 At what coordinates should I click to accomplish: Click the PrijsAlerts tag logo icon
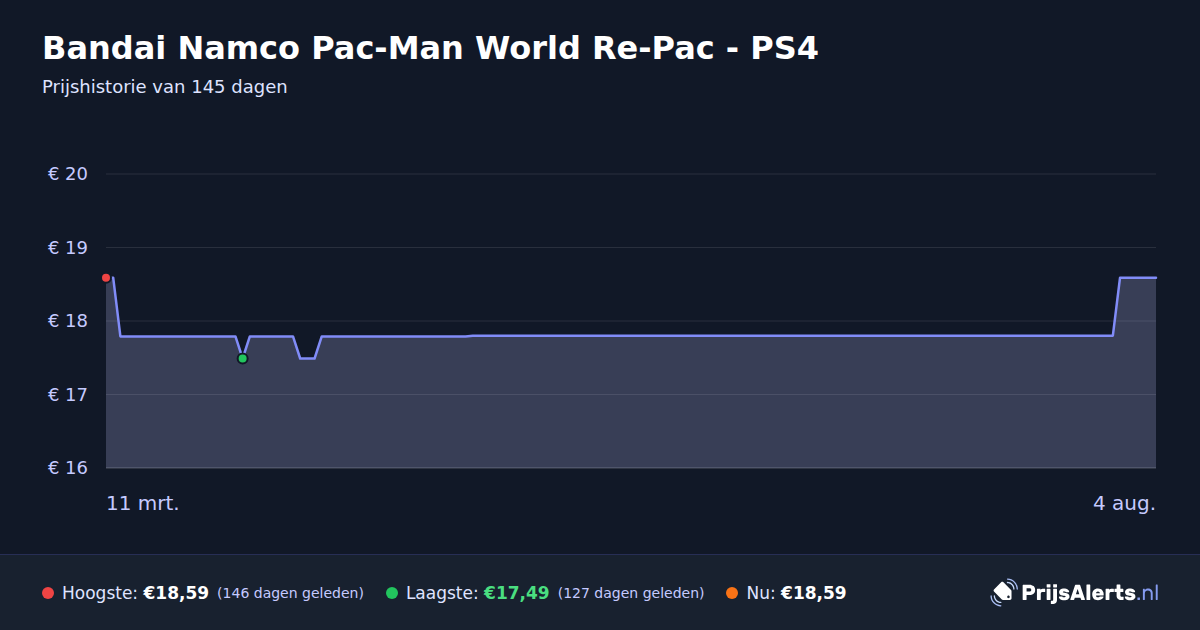1003,592
